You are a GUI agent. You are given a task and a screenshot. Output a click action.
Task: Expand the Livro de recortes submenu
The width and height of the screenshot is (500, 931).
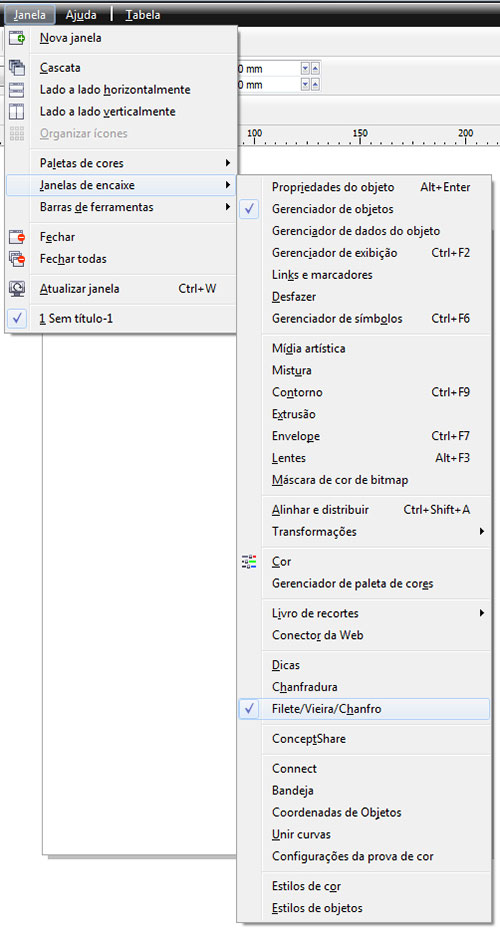(x=482, y=613)
